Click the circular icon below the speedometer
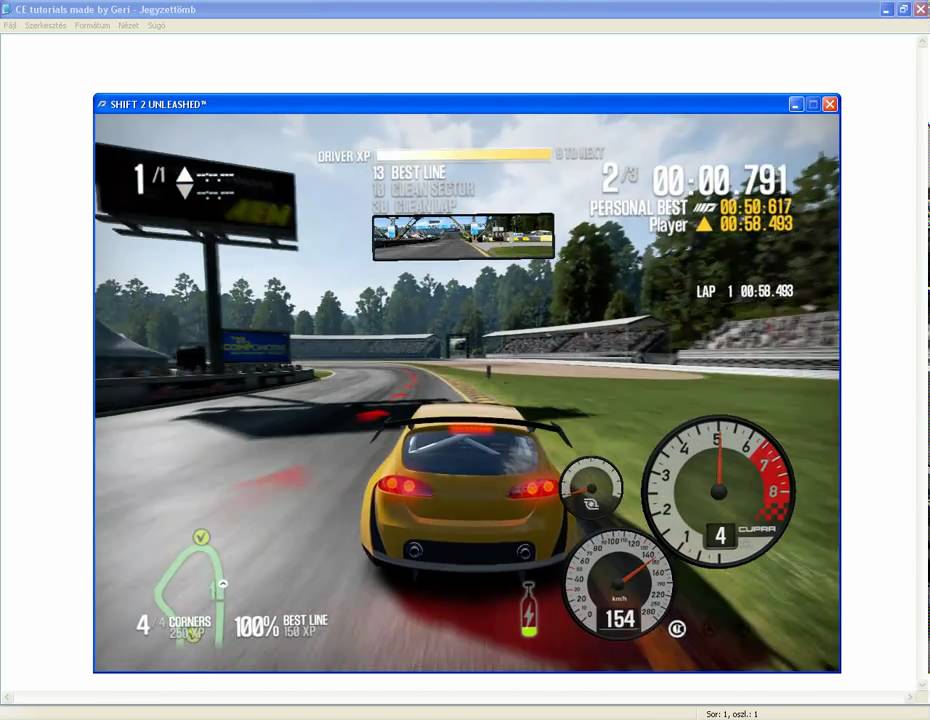Image resolution: width=930 pixels, height=720 pixels. (x=677, y=628)
